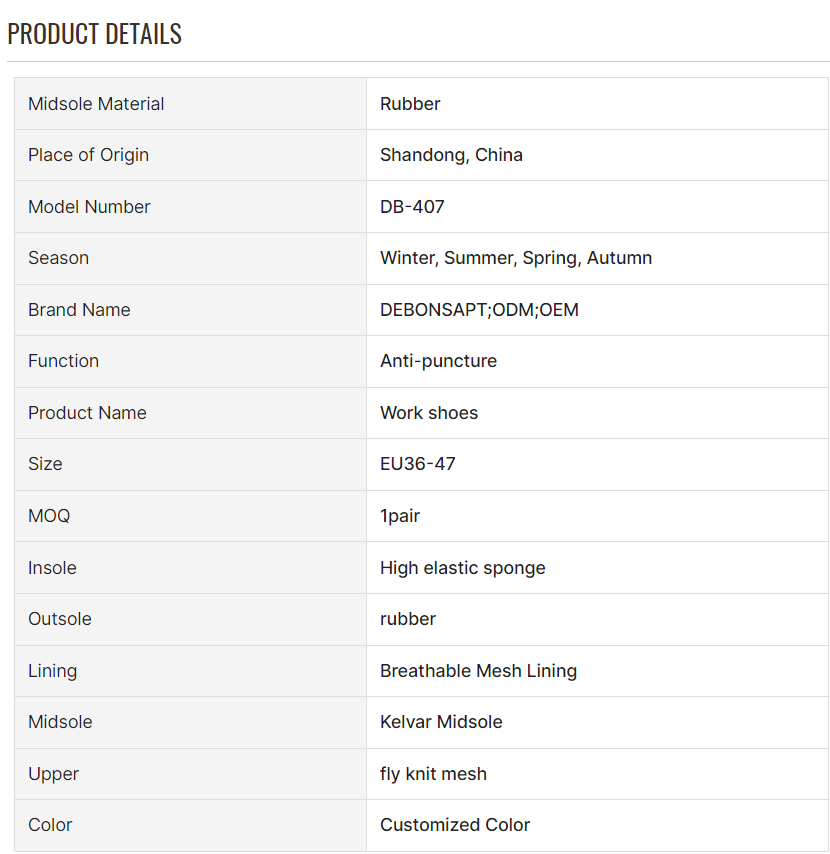Click the Anti-puncture function value
Viewport: 830px width, 854px height.
[x=438, y=361]
